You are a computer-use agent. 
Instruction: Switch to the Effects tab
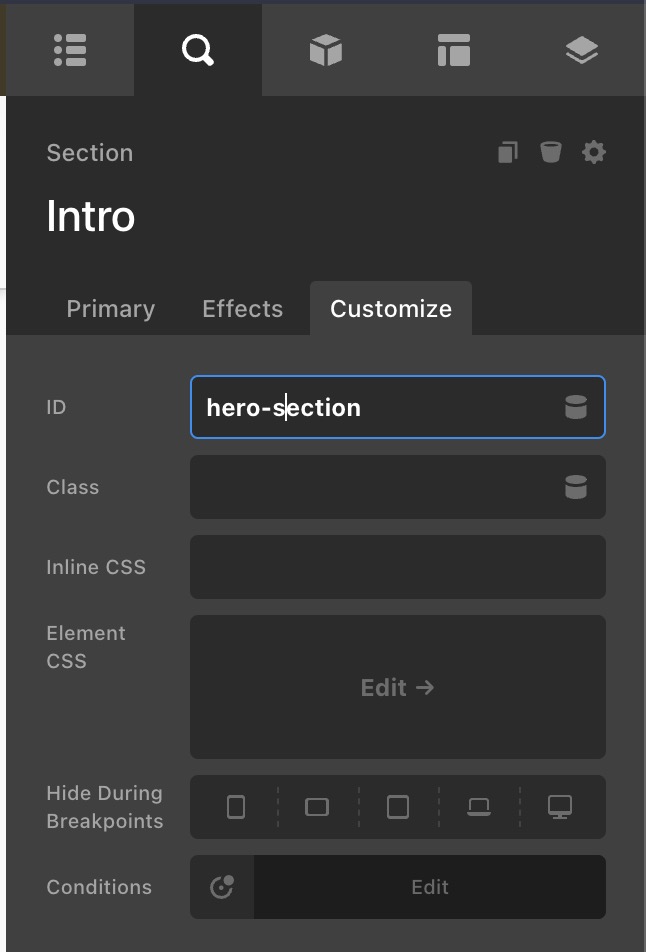pos(242,309)
